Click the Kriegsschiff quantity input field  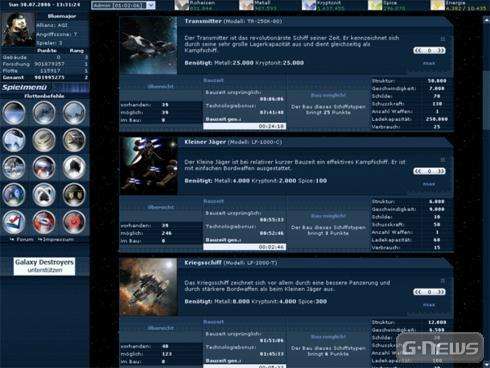[x=429, y=292]
